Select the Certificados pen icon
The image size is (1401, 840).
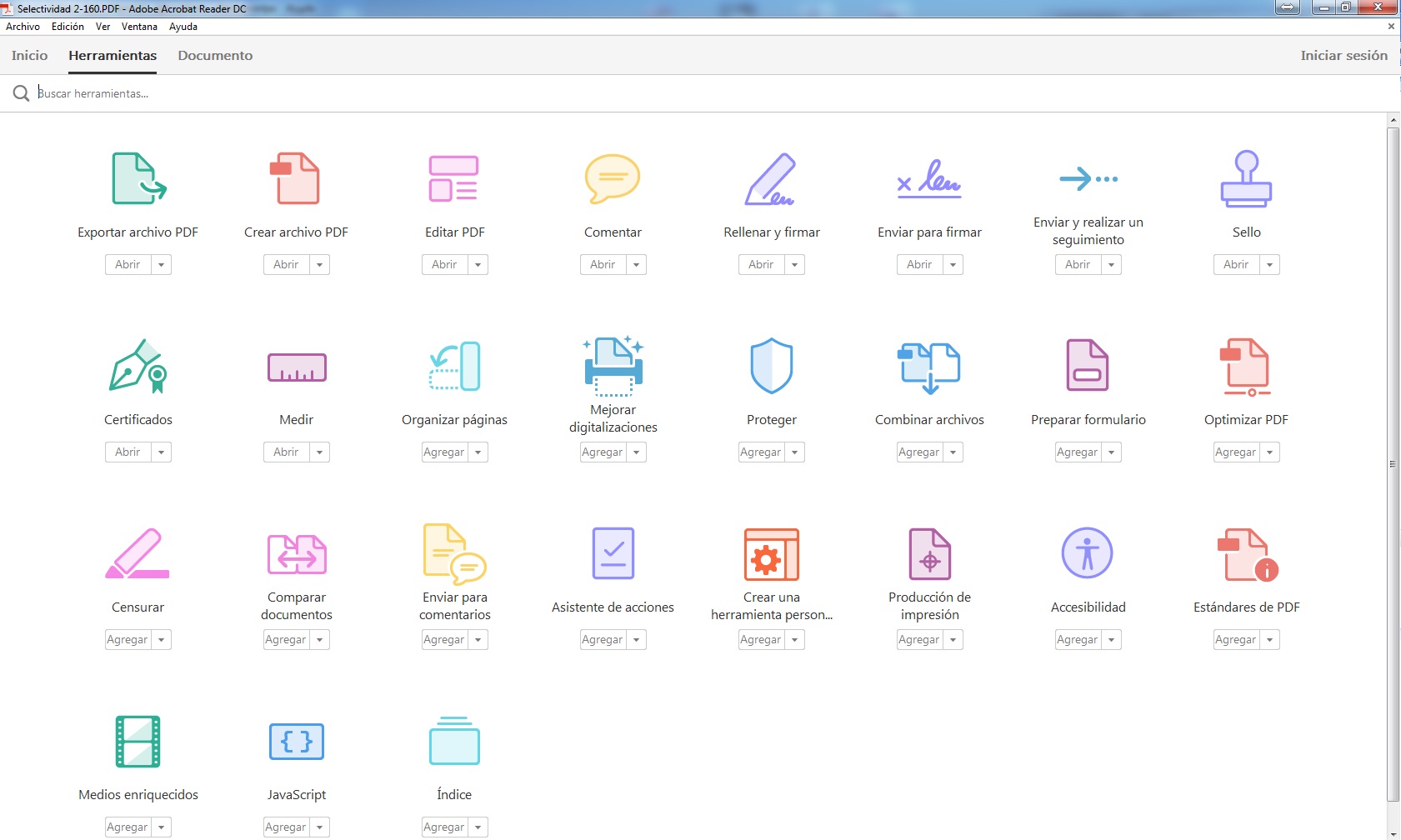(138, 366)
